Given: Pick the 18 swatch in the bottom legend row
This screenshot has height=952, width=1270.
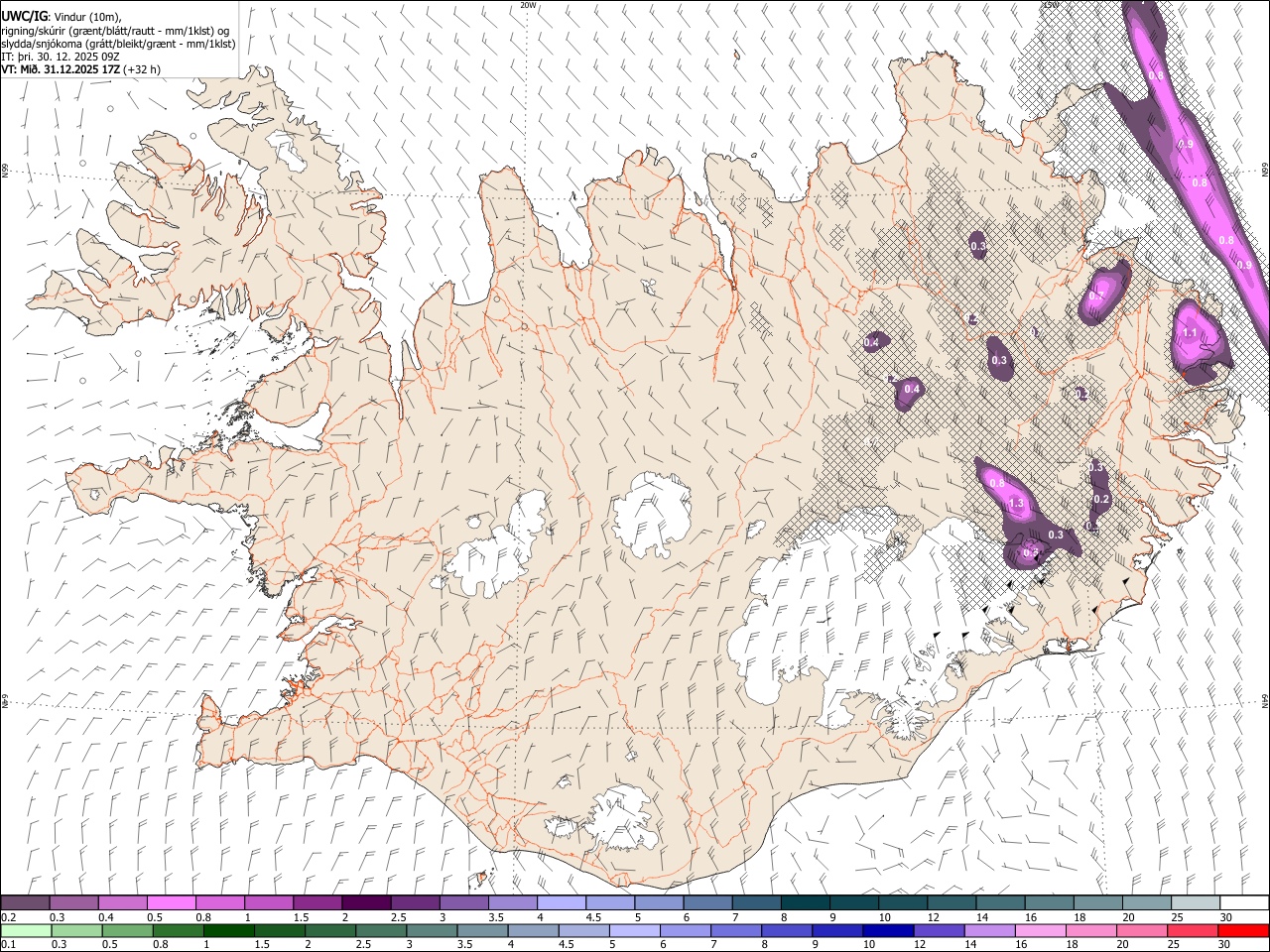Looking at the screenshot, I should click(x=1089, y=930).
